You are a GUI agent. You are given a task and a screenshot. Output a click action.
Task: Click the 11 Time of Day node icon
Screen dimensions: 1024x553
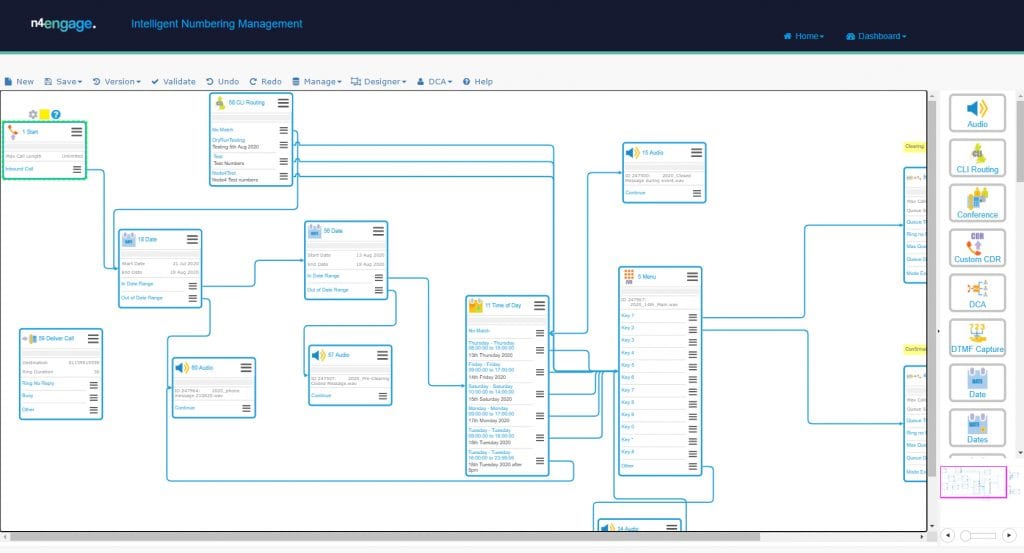475,305
